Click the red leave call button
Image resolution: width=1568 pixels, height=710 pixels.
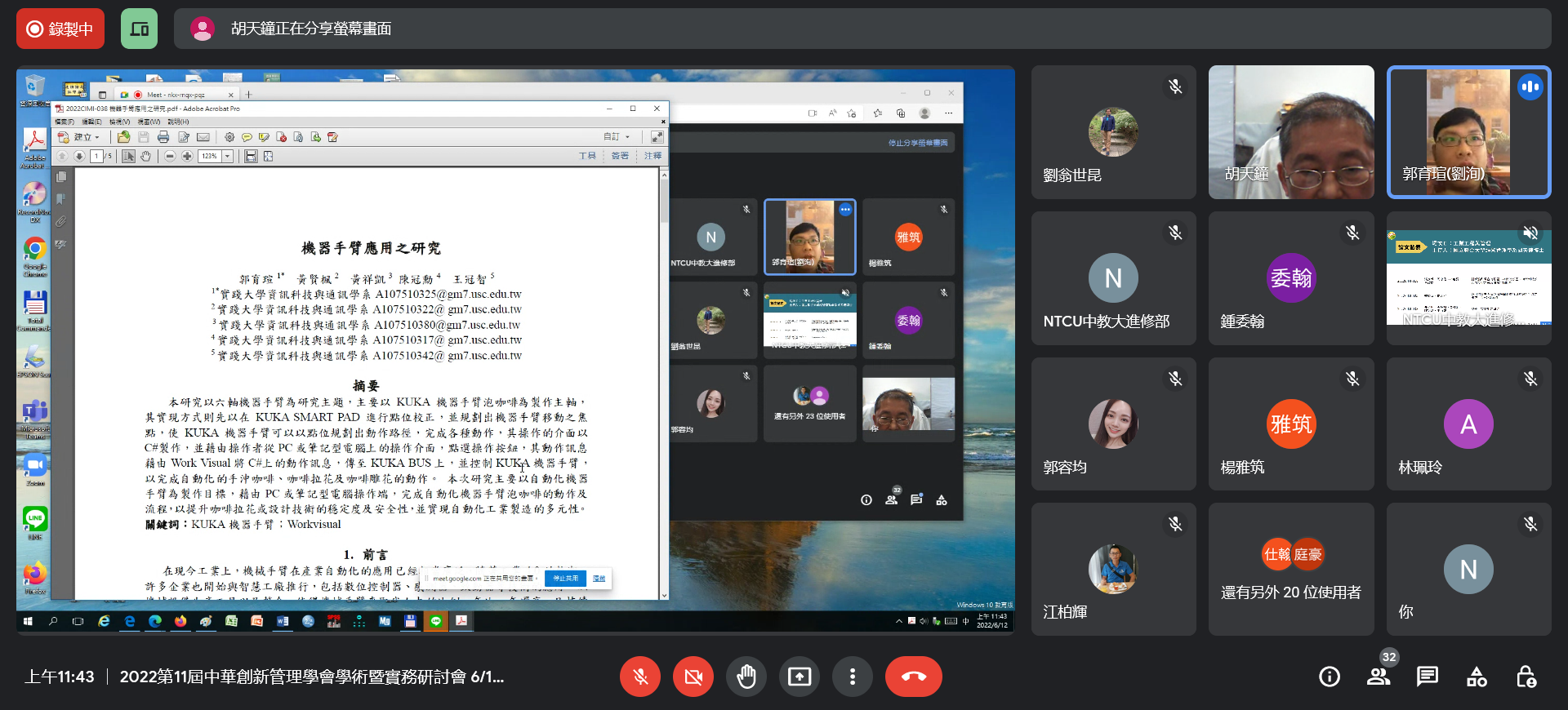point(913,677)
